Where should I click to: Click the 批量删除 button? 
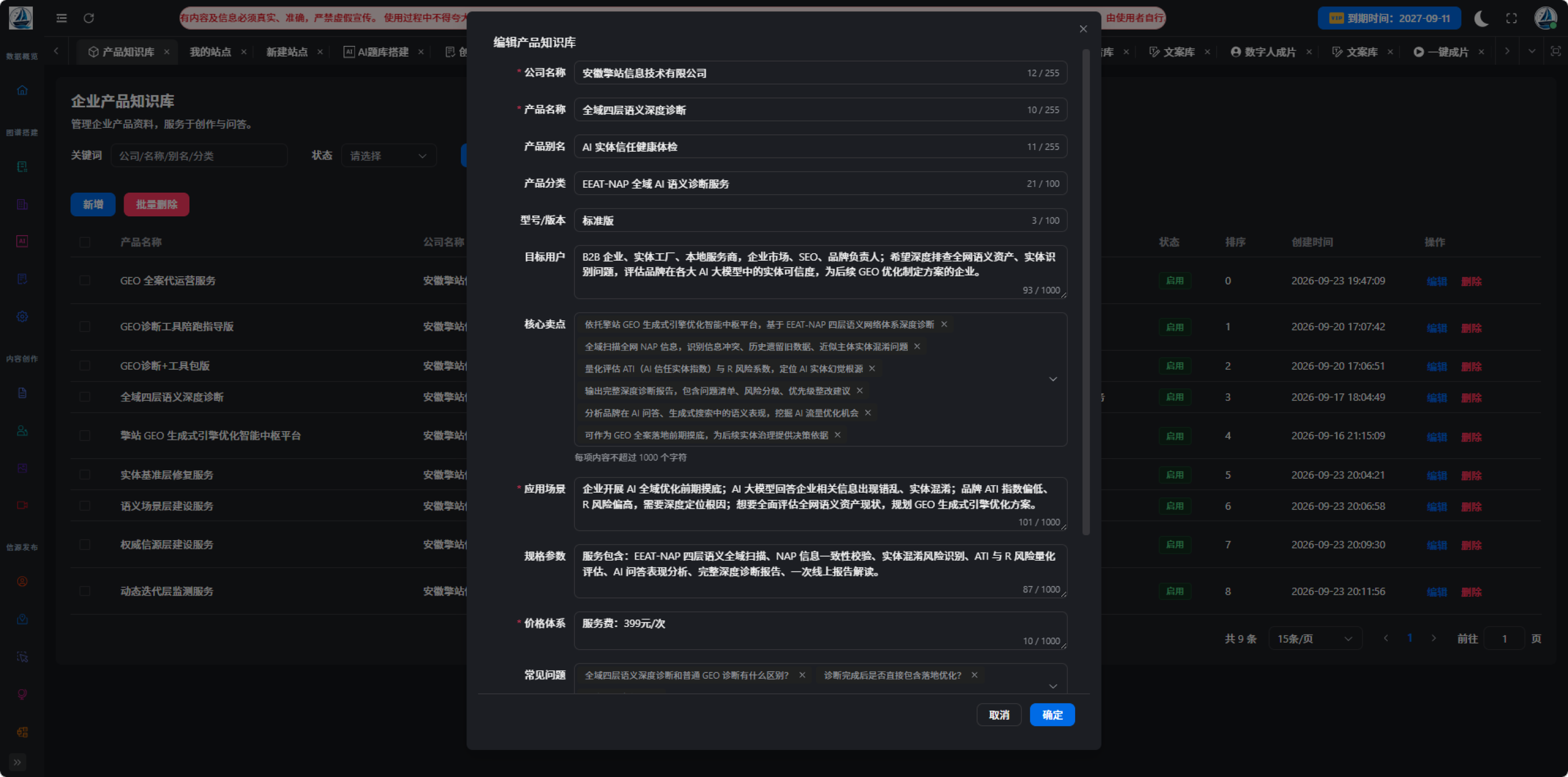(x=157, y=205)
